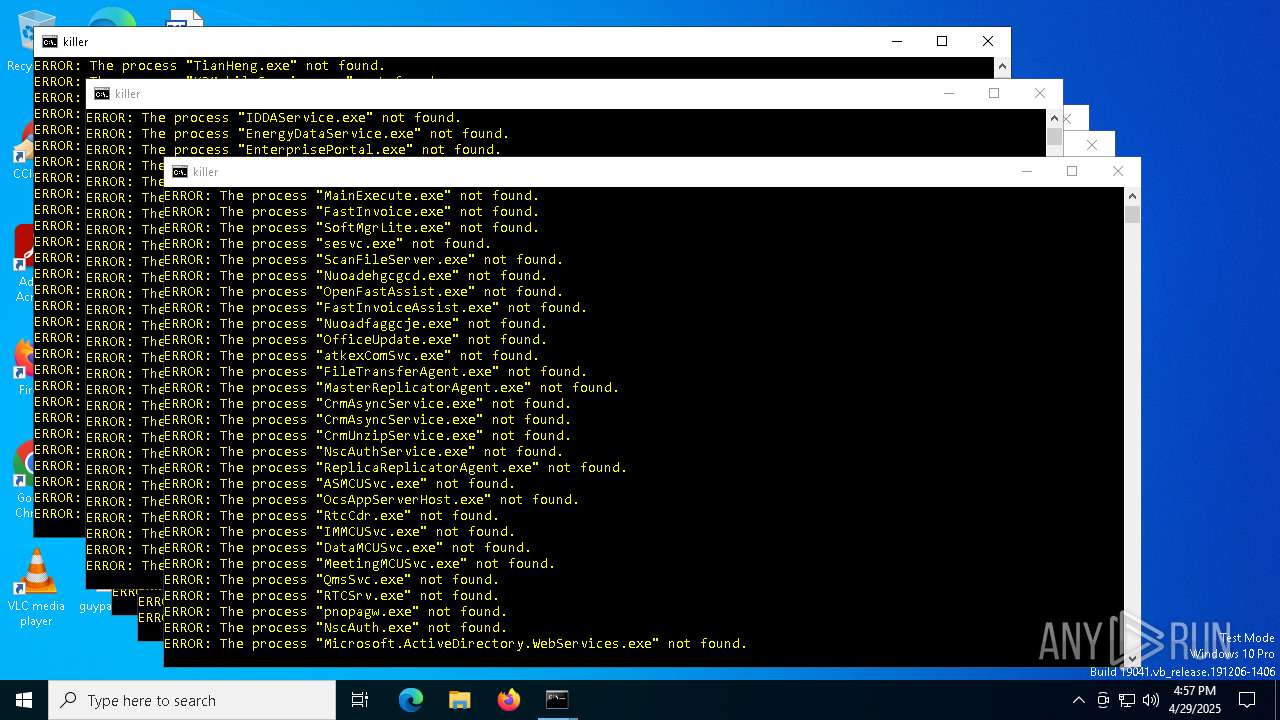
Task: Click the "EnterprisePortal.exe" line in second window
Action: point(294,150)
